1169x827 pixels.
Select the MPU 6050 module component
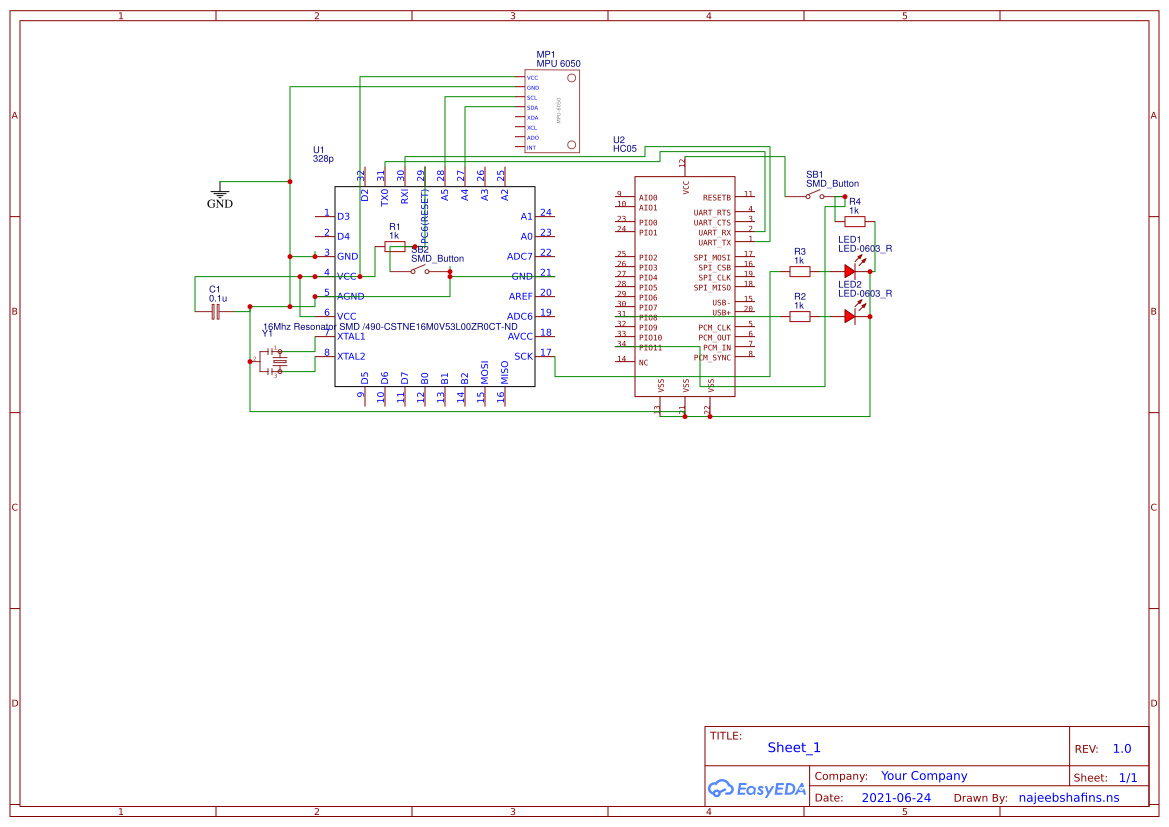pos(552,111)
